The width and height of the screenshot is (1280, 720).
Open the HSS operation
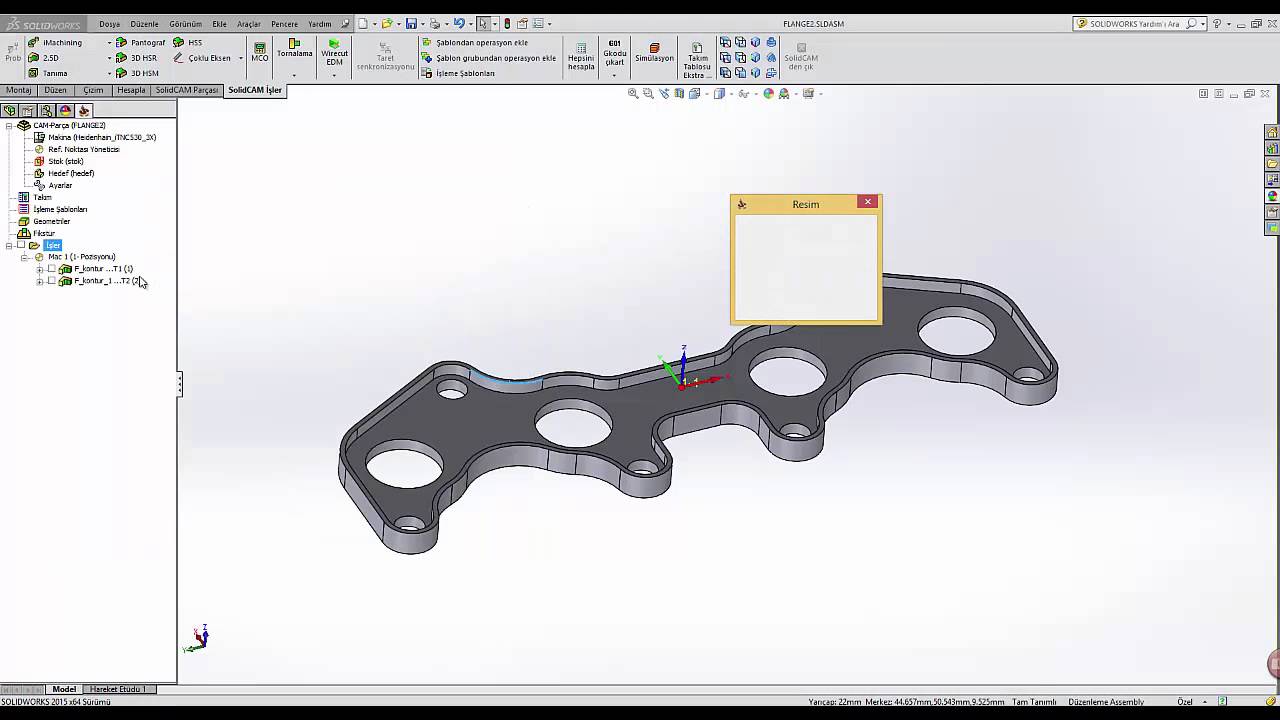pos(187,43)
